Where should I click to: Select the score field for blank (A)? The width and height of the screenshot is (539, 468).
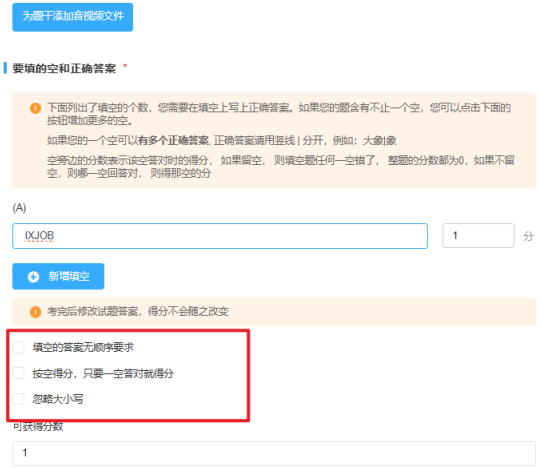coord(478,236)
